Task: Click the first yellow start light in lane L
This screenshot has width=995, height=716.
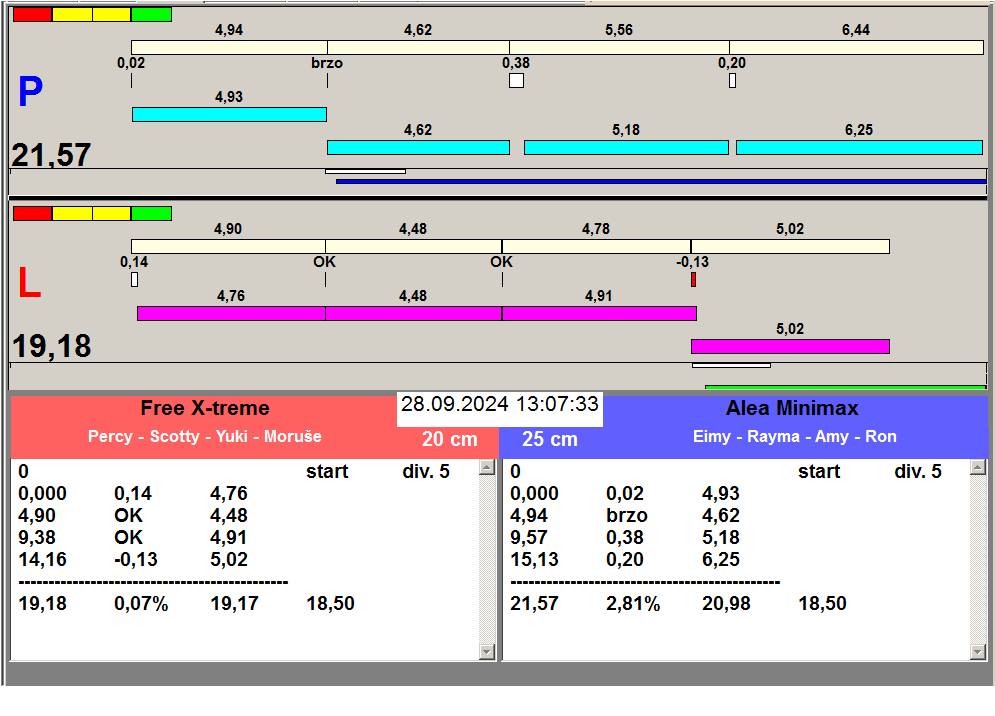Action: [x=72, y=213]
